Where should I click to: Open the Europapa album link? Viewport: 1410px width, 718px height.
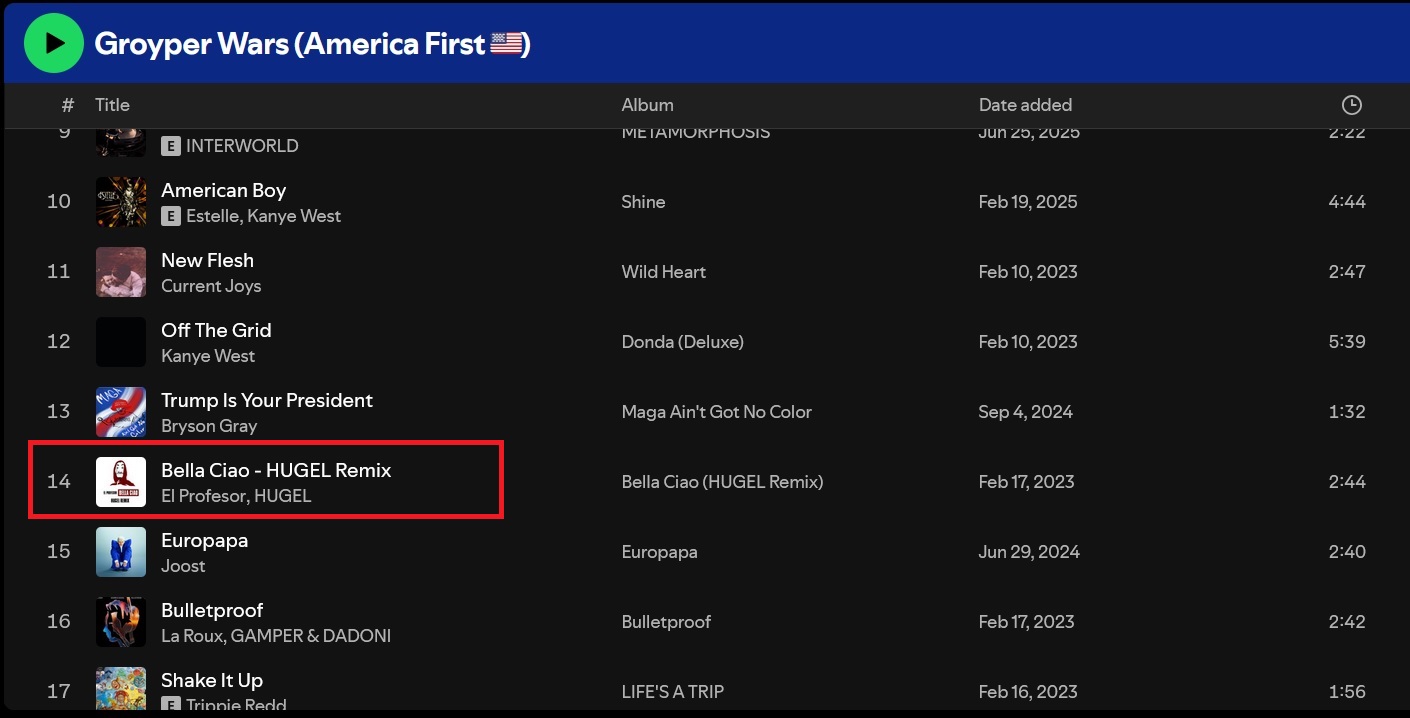tap(659, 552)
